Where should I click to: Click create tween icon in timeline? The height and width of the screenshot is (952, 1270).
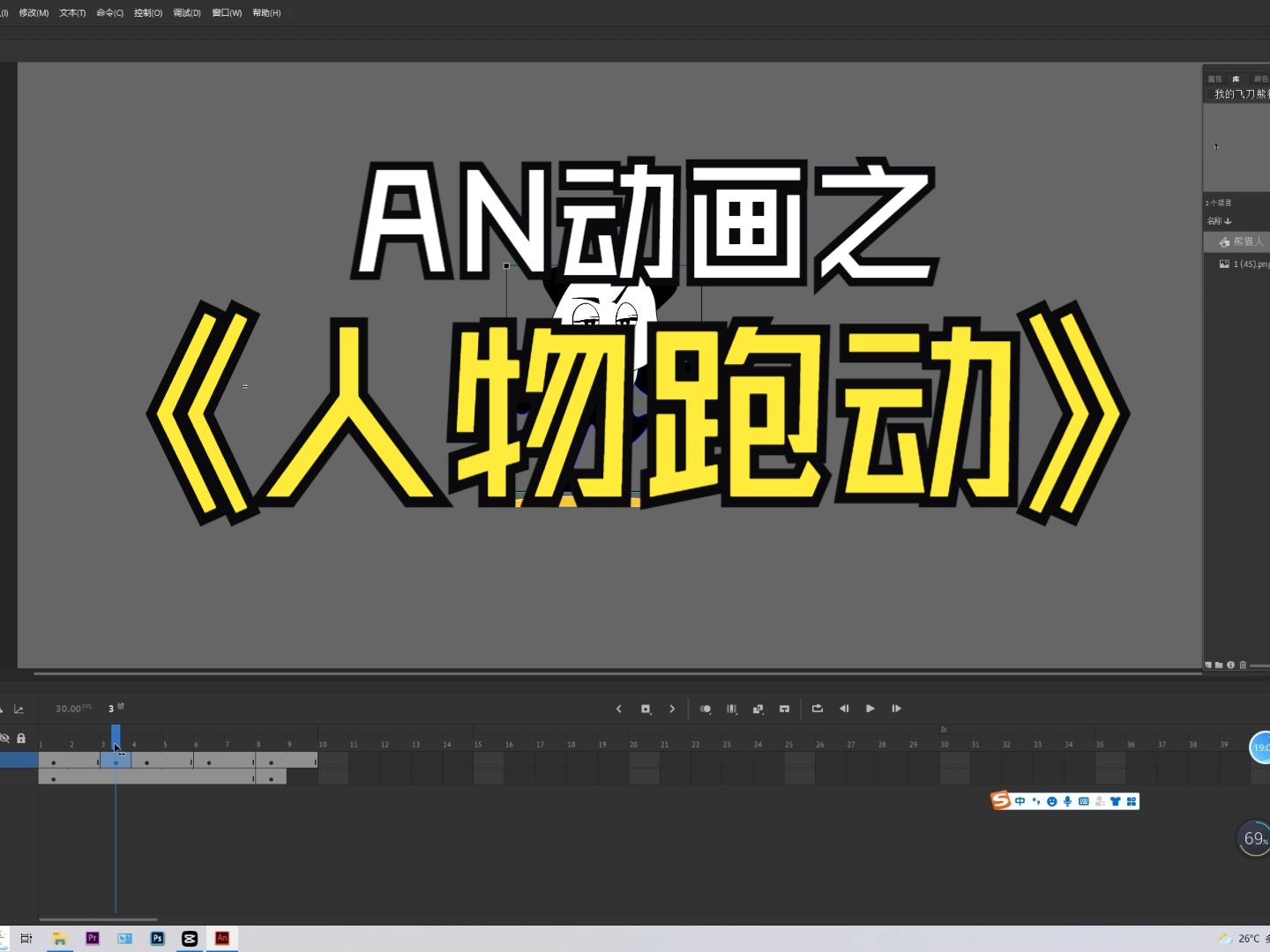point(758,709)
